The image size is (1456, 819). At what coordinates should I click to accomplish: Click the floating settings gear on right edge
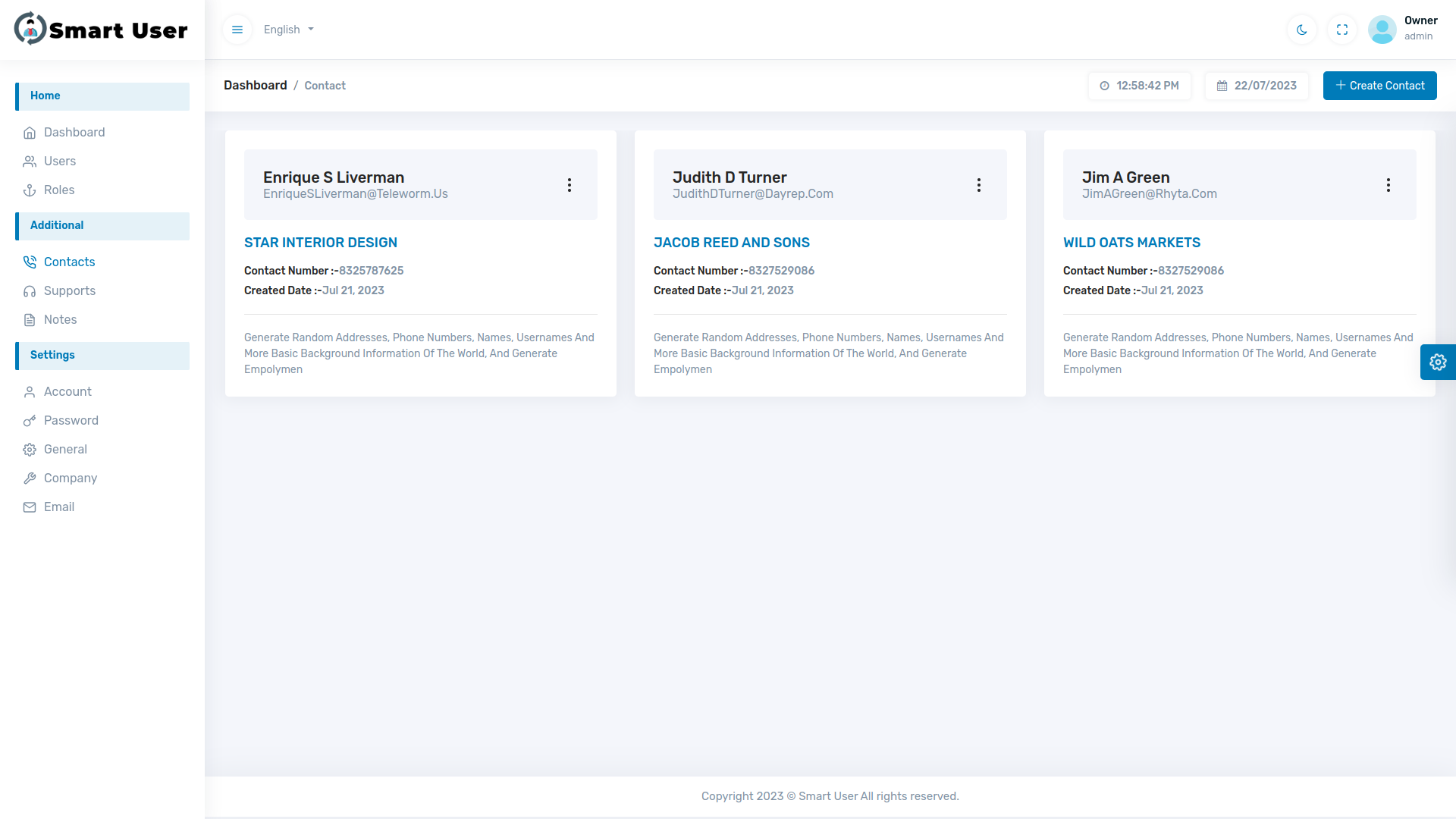[1439, 362]
